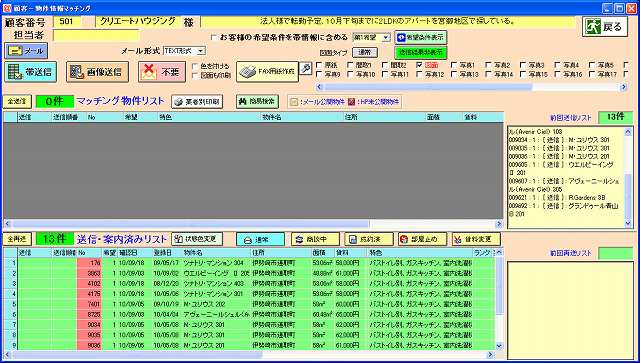Select the 商談中 status button

pos(315,240)
